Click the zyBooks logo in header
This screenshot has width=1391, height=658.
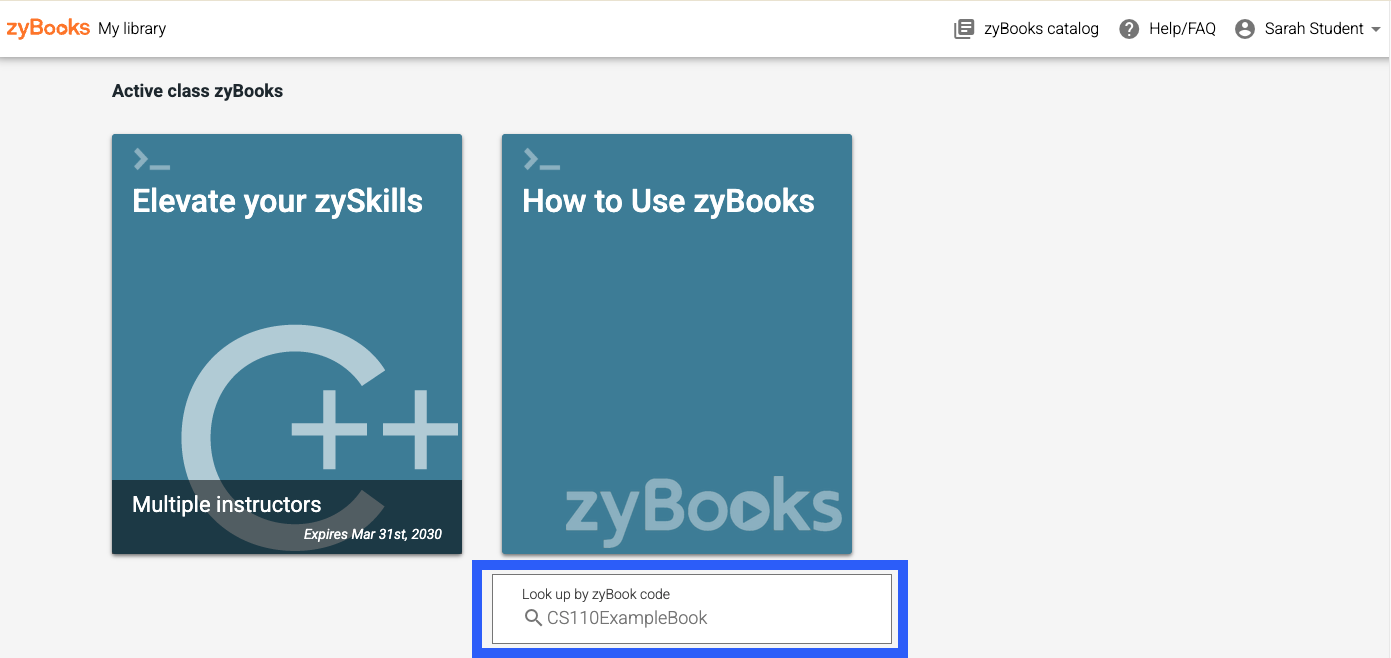tap(48, 28)
